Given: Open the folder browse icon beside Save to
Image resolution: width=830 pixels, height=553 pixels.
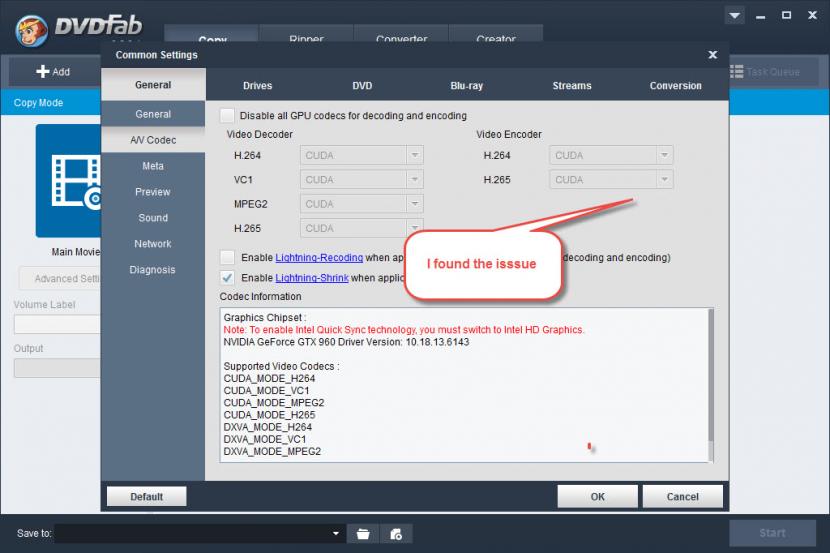Looking at the screenshot, I should point(363,534).
